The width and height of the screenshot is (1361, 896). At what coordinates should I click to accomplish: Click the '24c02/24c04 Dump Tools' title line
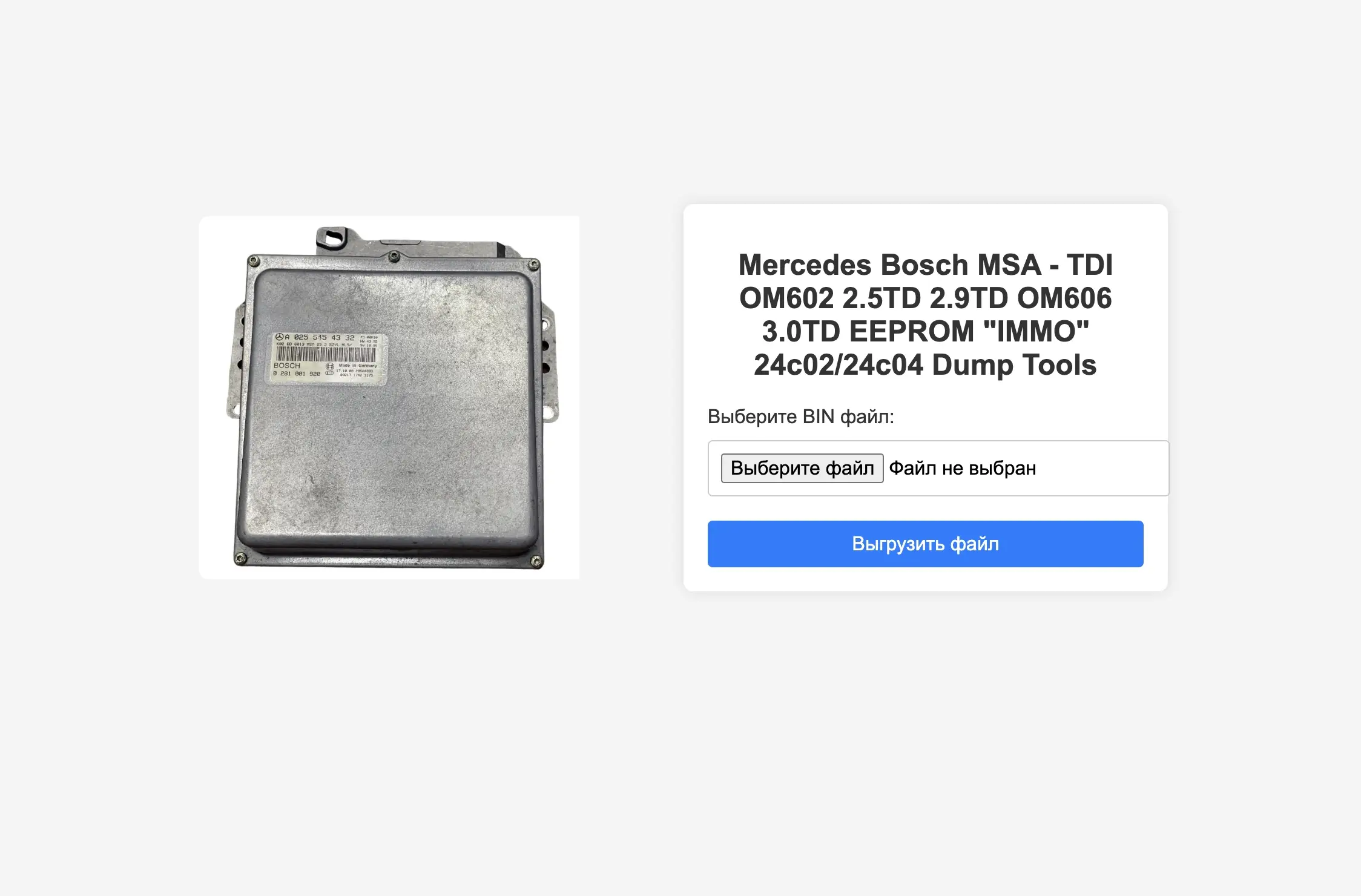coord(925,364)
